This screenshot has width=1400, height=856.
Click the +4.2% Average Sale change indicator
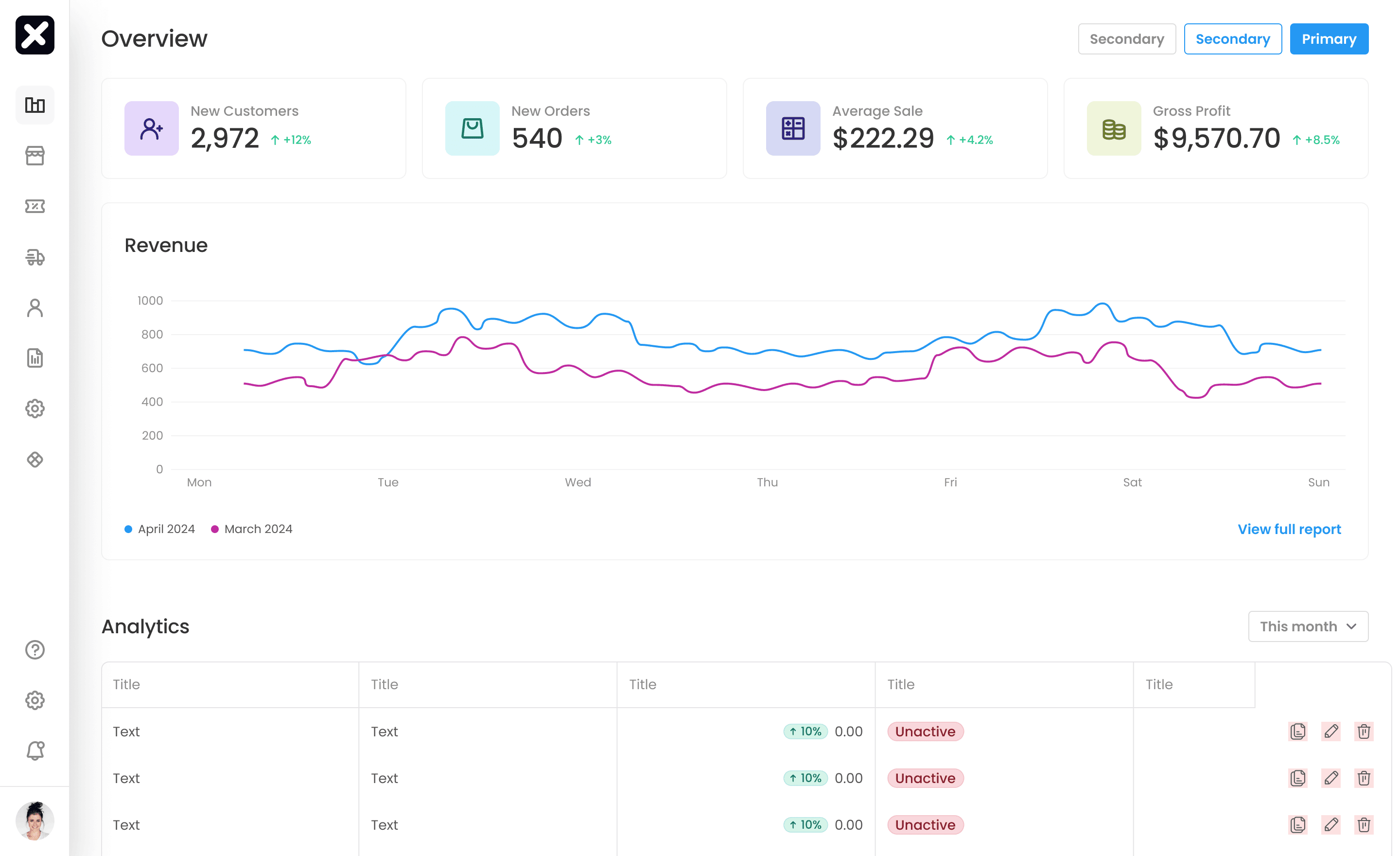coord(969,140)
